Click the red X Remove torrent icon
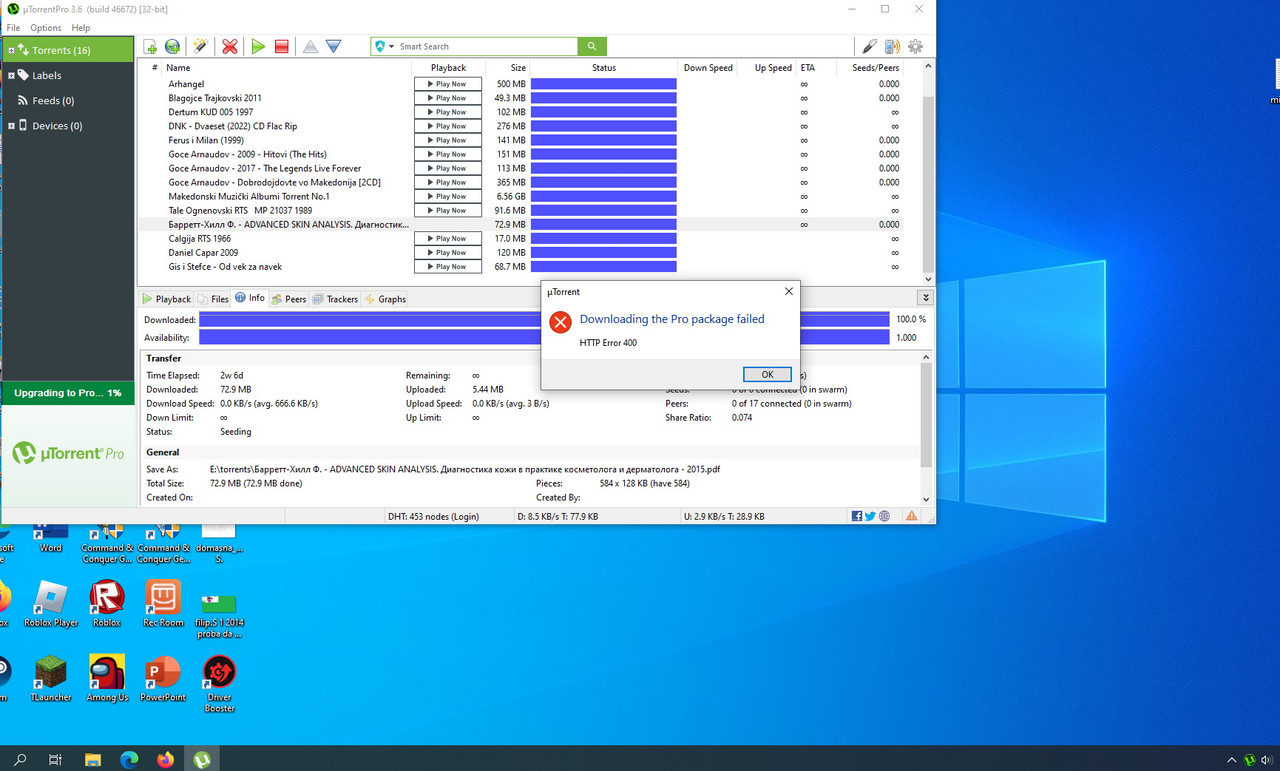This screenshot has width=1280, height=771. pos(230,46)
